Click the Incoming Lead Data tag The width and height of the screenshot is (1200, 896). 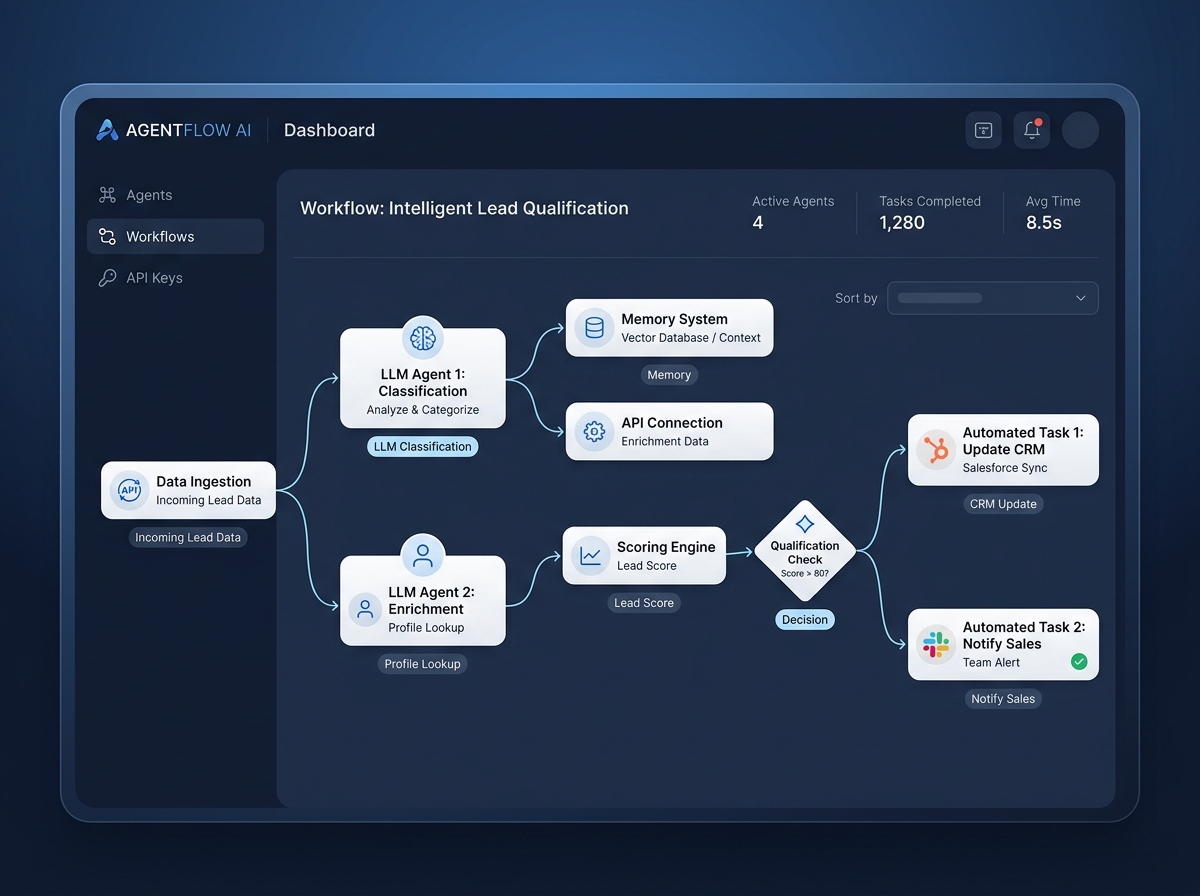pos(188,537)
